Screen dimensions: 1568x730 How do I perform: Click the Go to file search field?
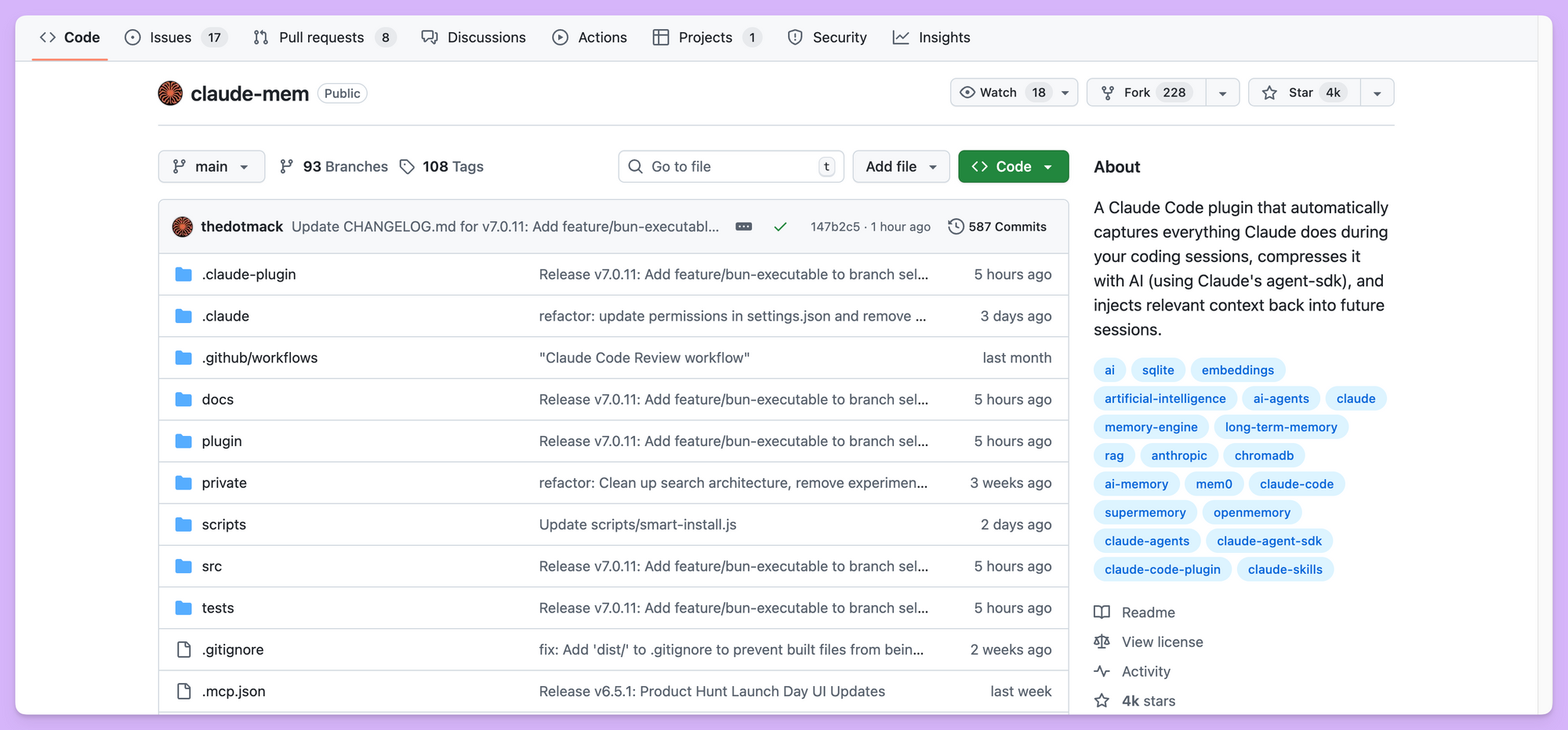tap(730, 166)
